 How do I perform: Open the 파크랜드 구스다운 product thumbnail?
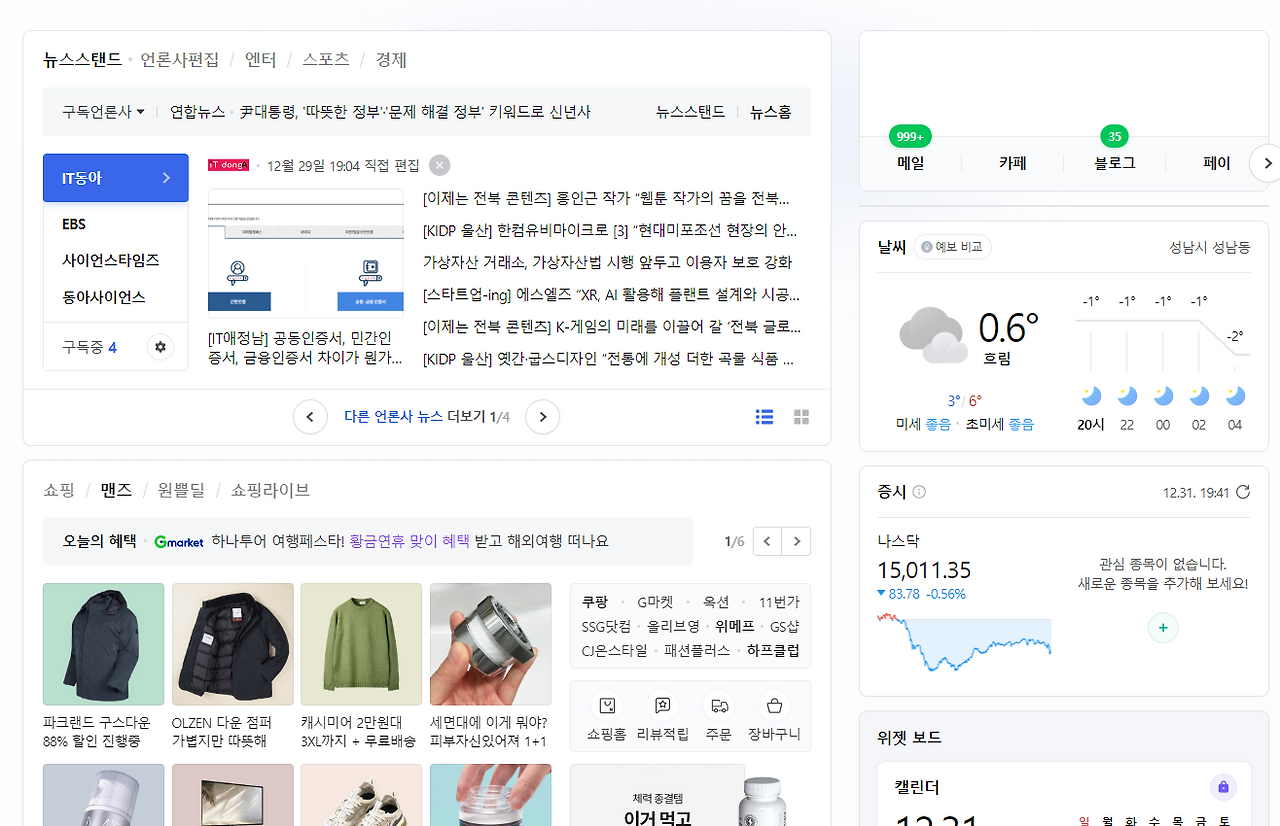pyautogui.click(x=103, y=644)
